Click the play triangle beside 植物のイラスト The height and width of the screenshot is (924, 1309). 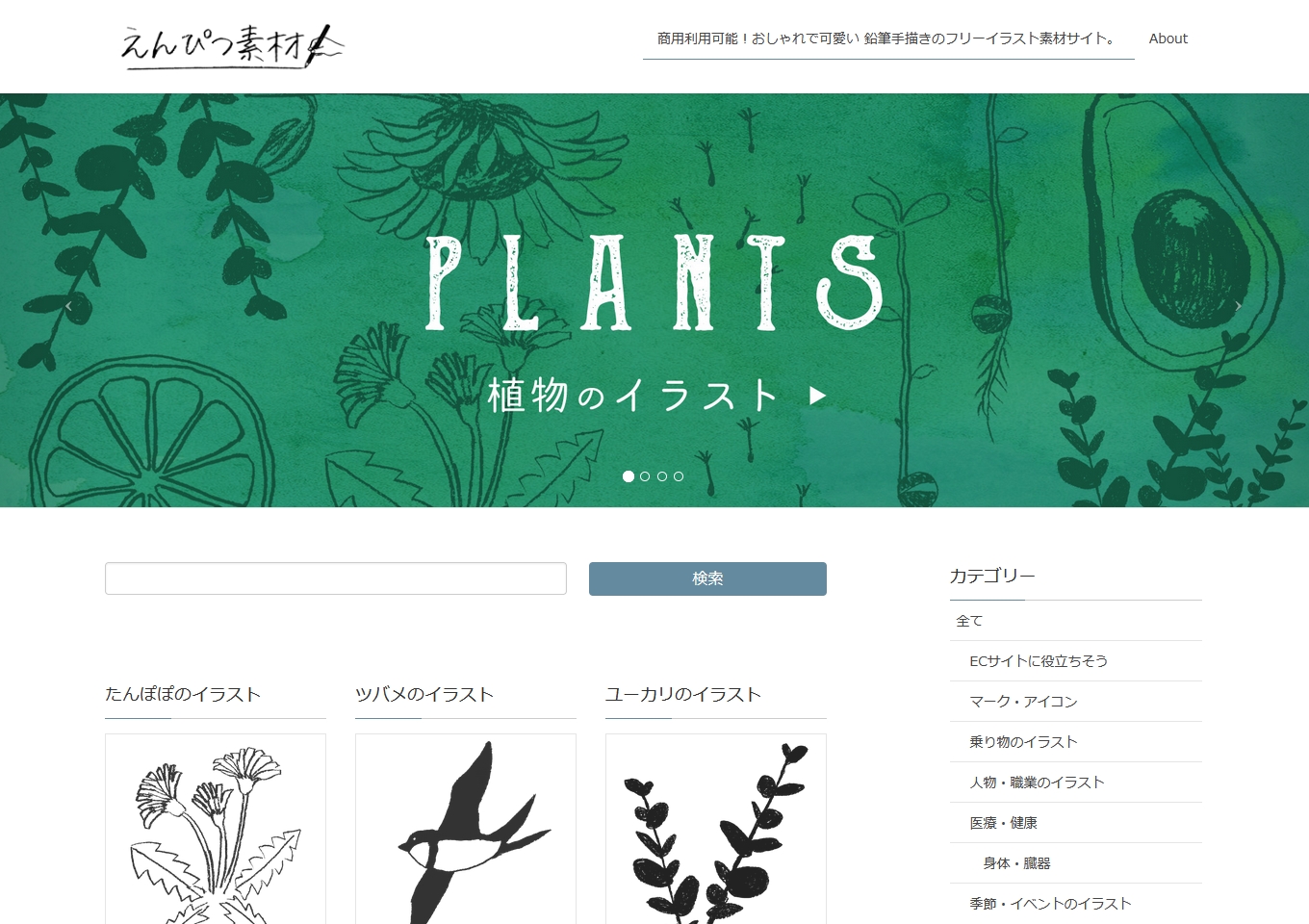[818, 396]
